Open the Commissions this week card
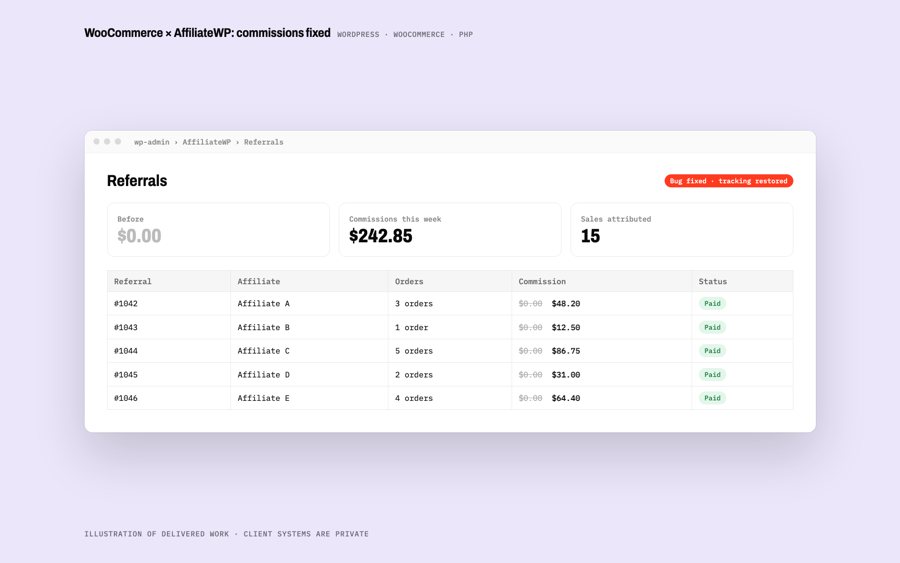This screenshot has width=900, height=563. [450, 230]
